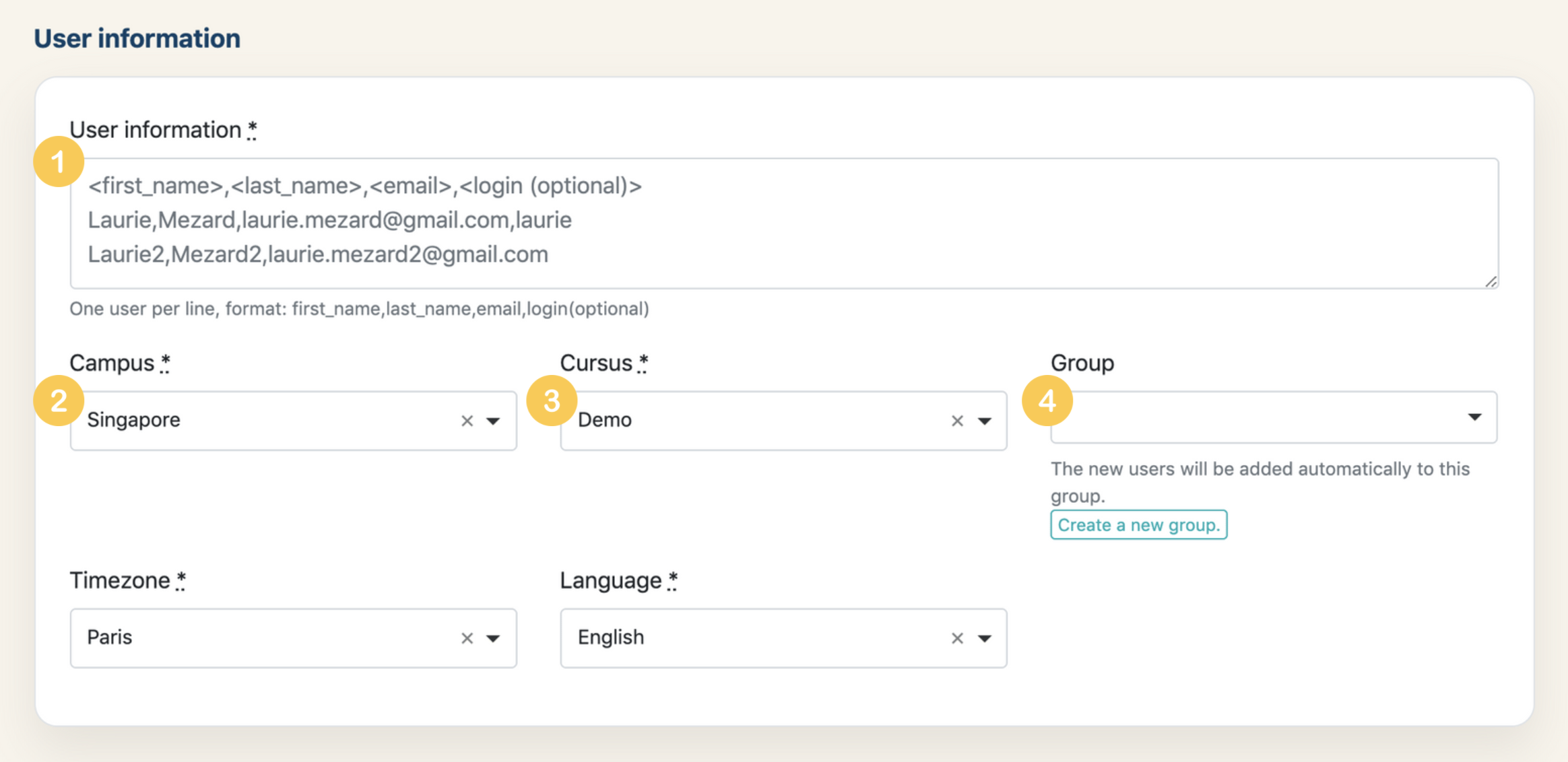1568x762 pixels.
Task: Click the Cursus dropdown clear icon
Action: pyautogui.click(x=957, y=420)
